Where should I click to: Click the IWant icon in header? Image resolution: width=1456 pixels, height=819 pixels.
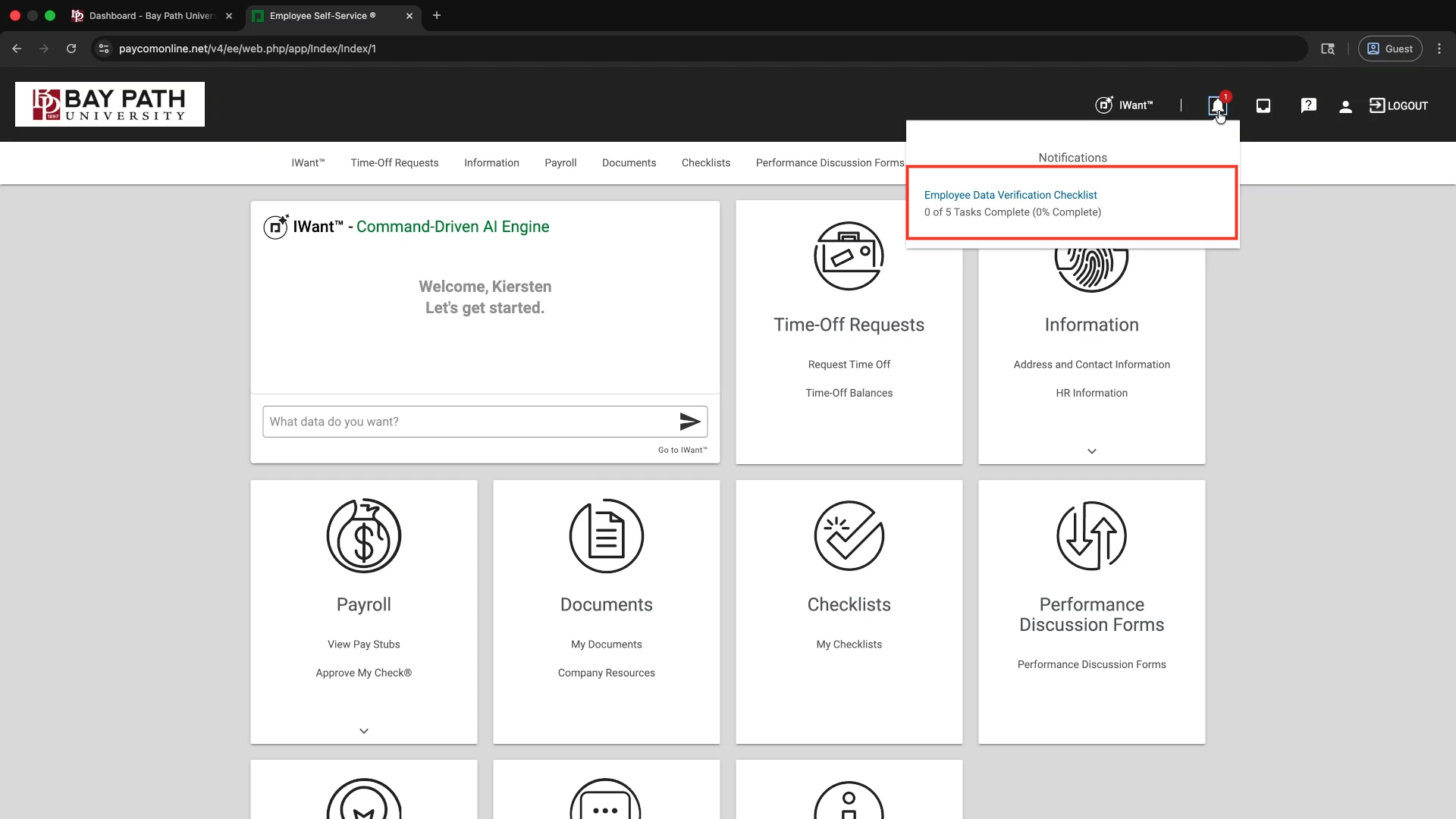point(1104,105)
